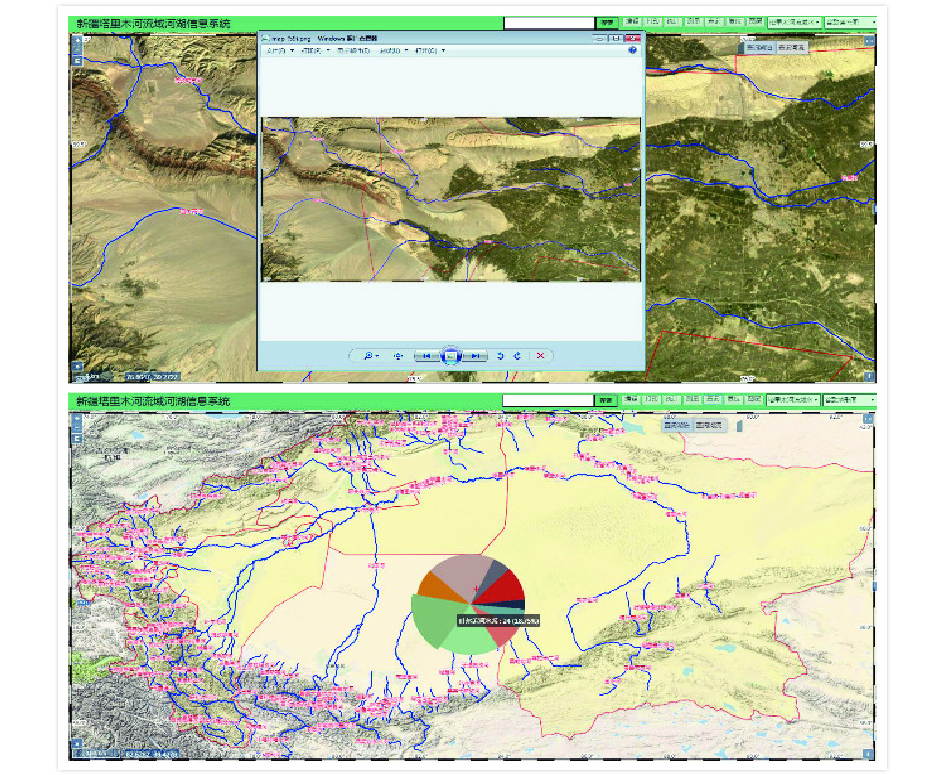Click sixth toolbar button after search, lower app

(734, 399)
